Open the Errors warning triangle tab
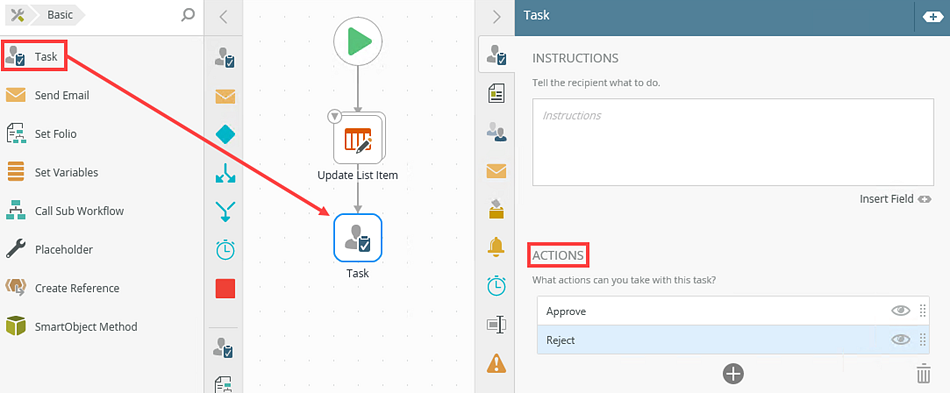 tap(497, 363)
